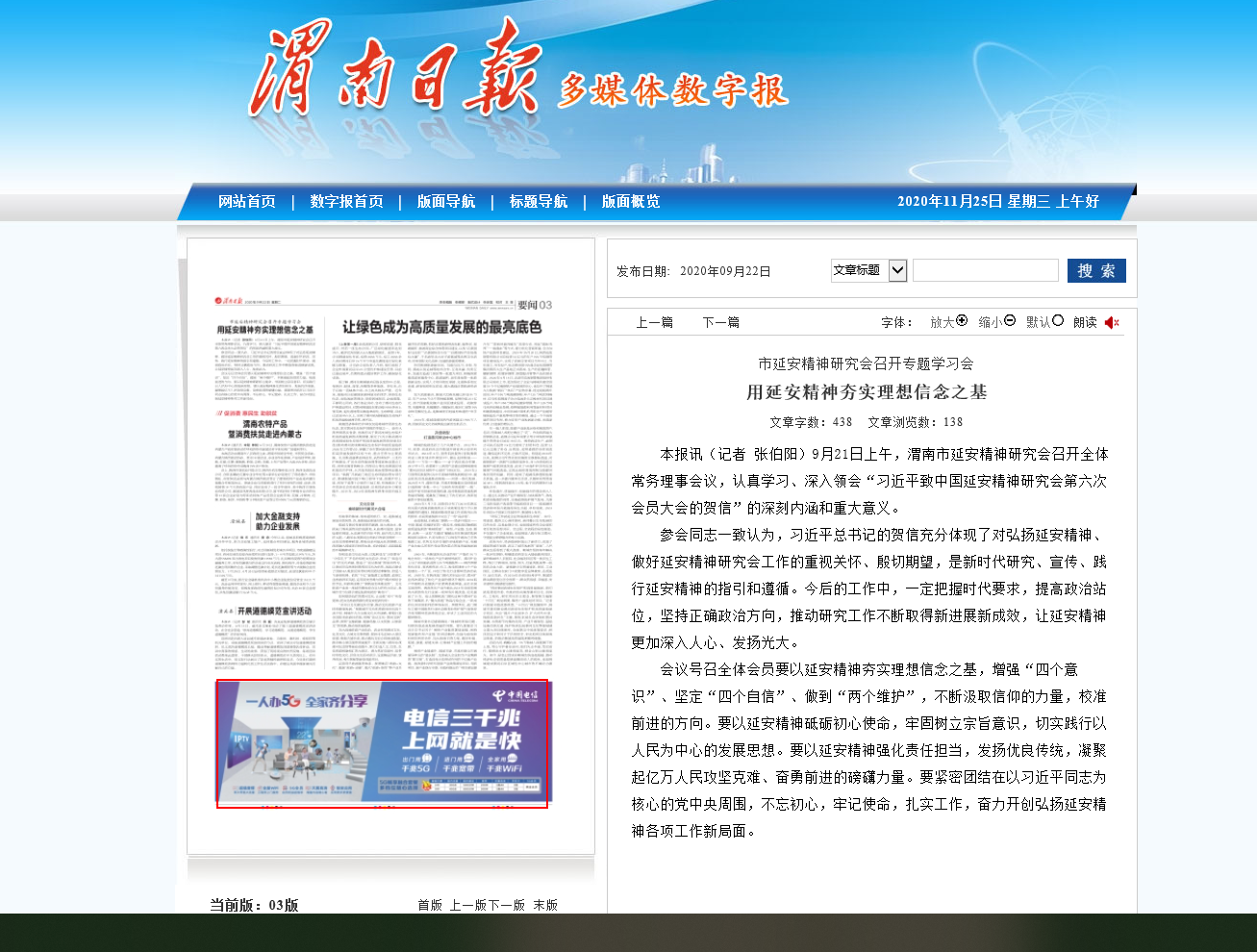Screen dimensions: 1257x952
Task: Jump to first page 首版
Action: (430, 905)
